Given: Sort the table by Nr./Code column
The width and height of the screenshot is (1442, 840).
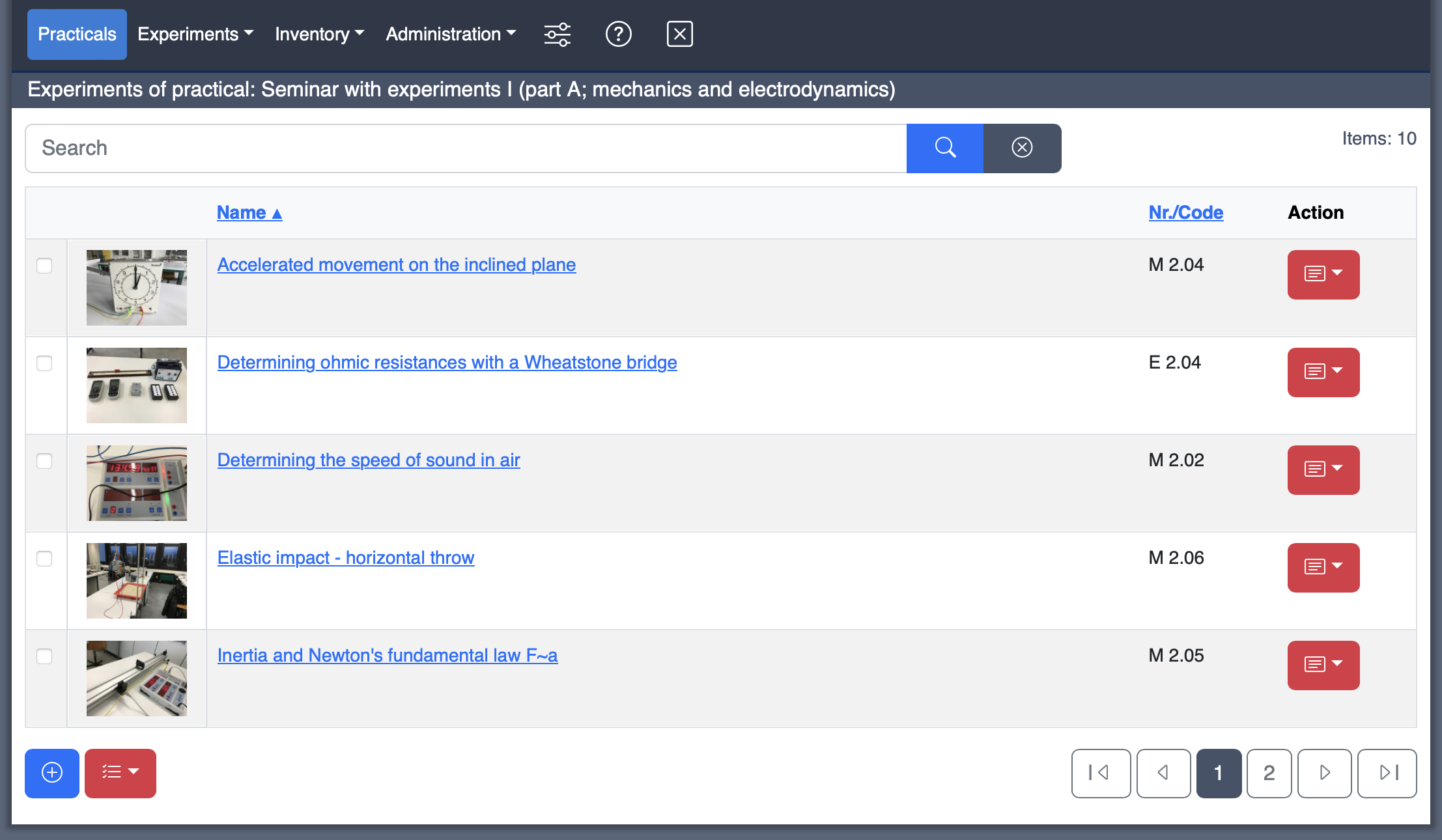Looking at the screenshot, I should click(x=1185, y=212).
